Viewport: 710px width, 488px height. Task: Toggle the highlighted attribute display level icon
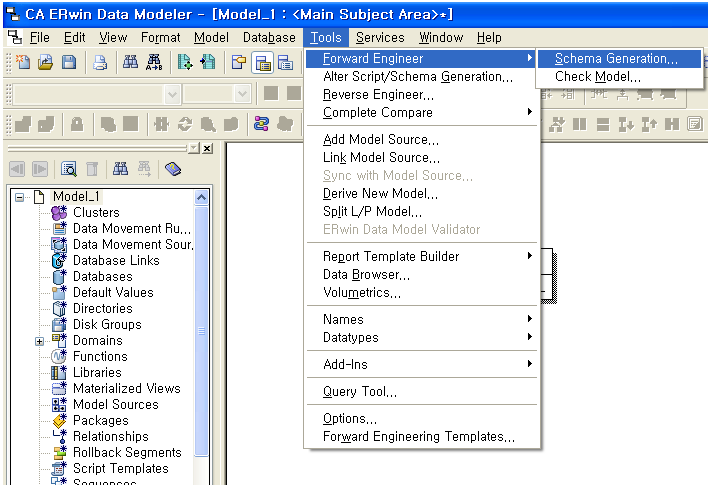263,62
